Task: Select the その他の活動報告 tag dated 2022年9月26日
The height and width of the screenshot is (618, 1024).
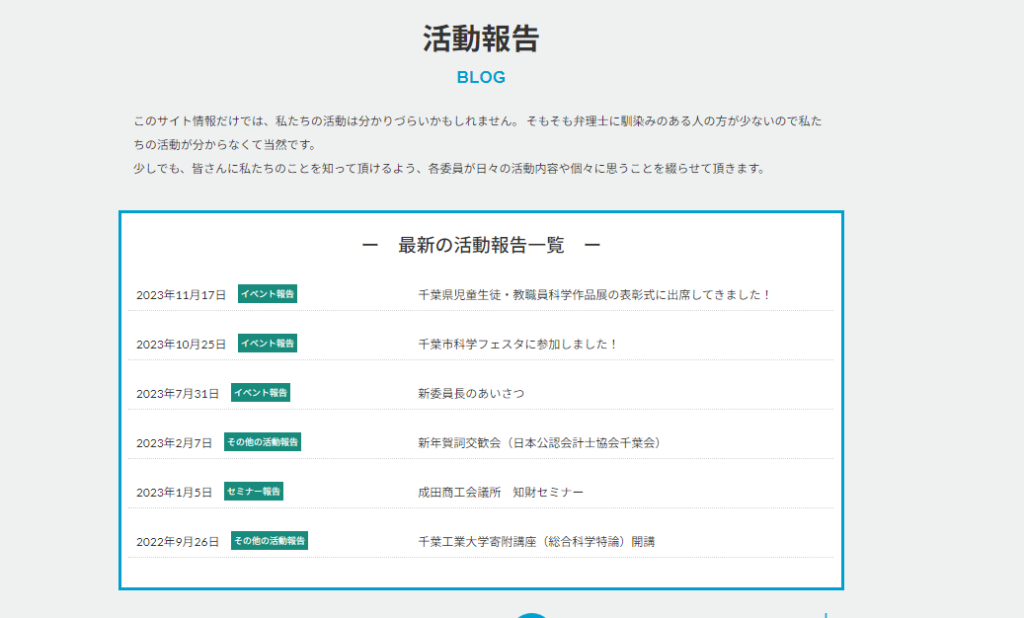Action: pos(269,541)
